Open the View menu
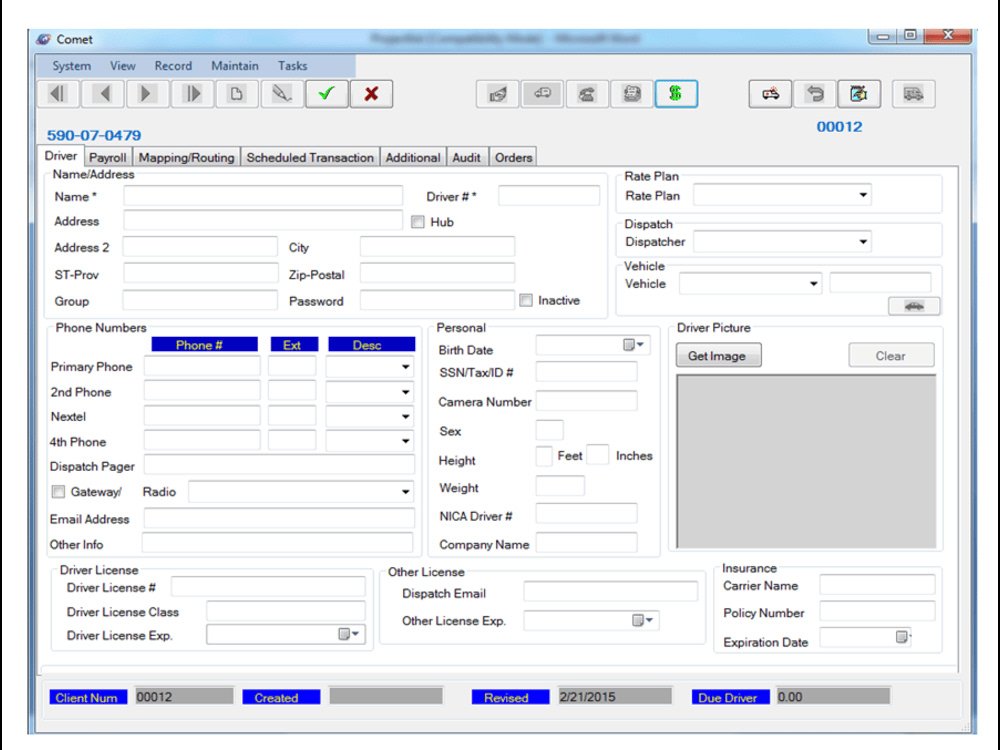Image resolution: width=1000 pixels, height=750 pixels. tap(122, 66)
